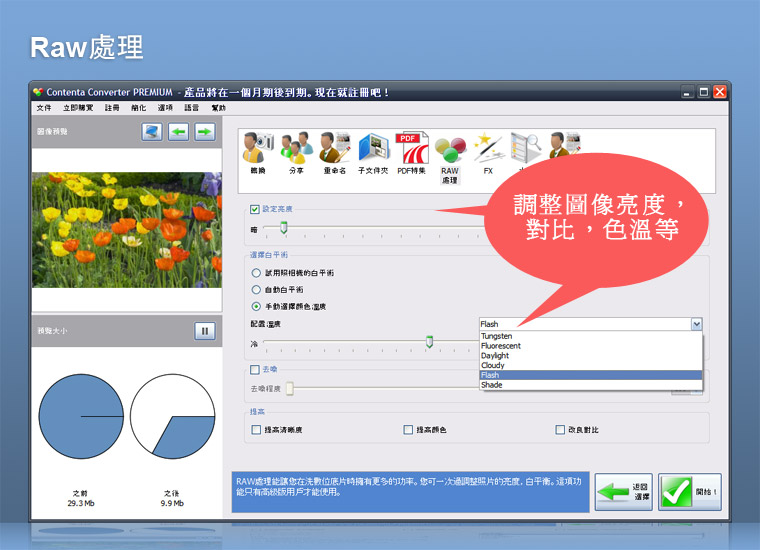This screenshot has width=760, height=550.
Task: Open the 立即購買 buy now menu
Action: pos(78,108)
